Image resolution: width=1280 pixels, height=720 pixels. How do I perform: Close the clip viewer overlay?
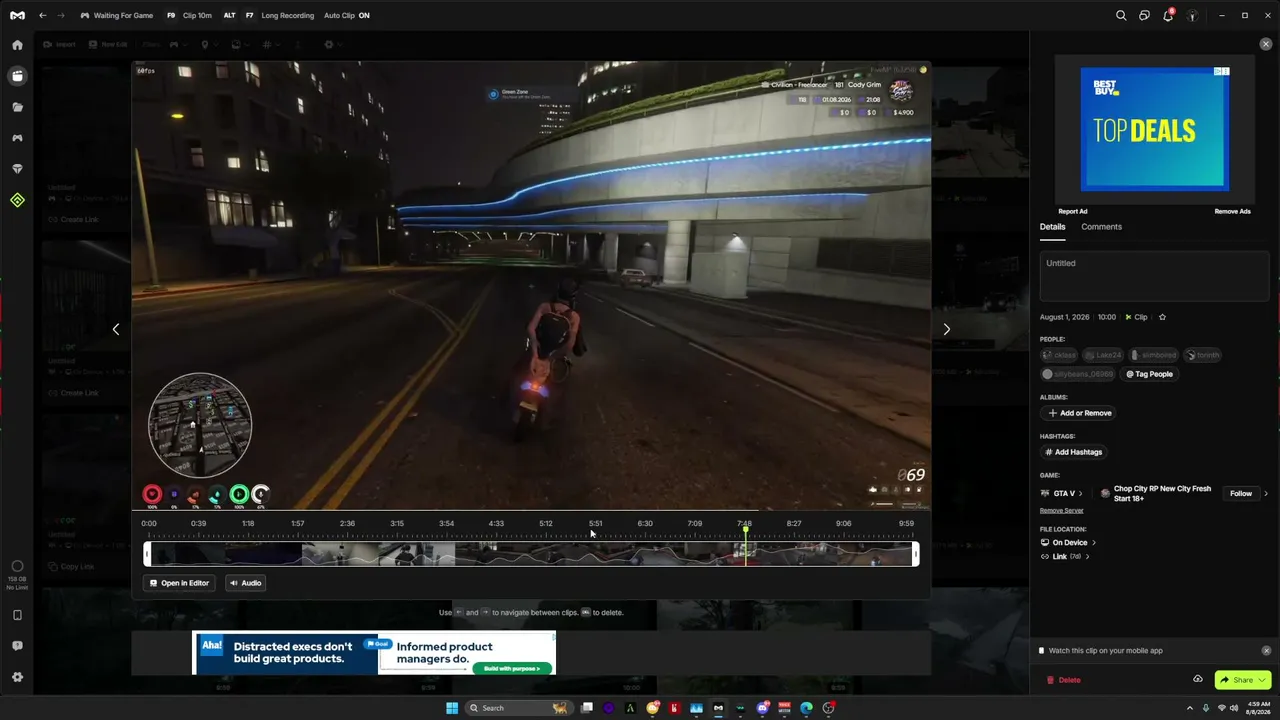[x=1266, y=44]
